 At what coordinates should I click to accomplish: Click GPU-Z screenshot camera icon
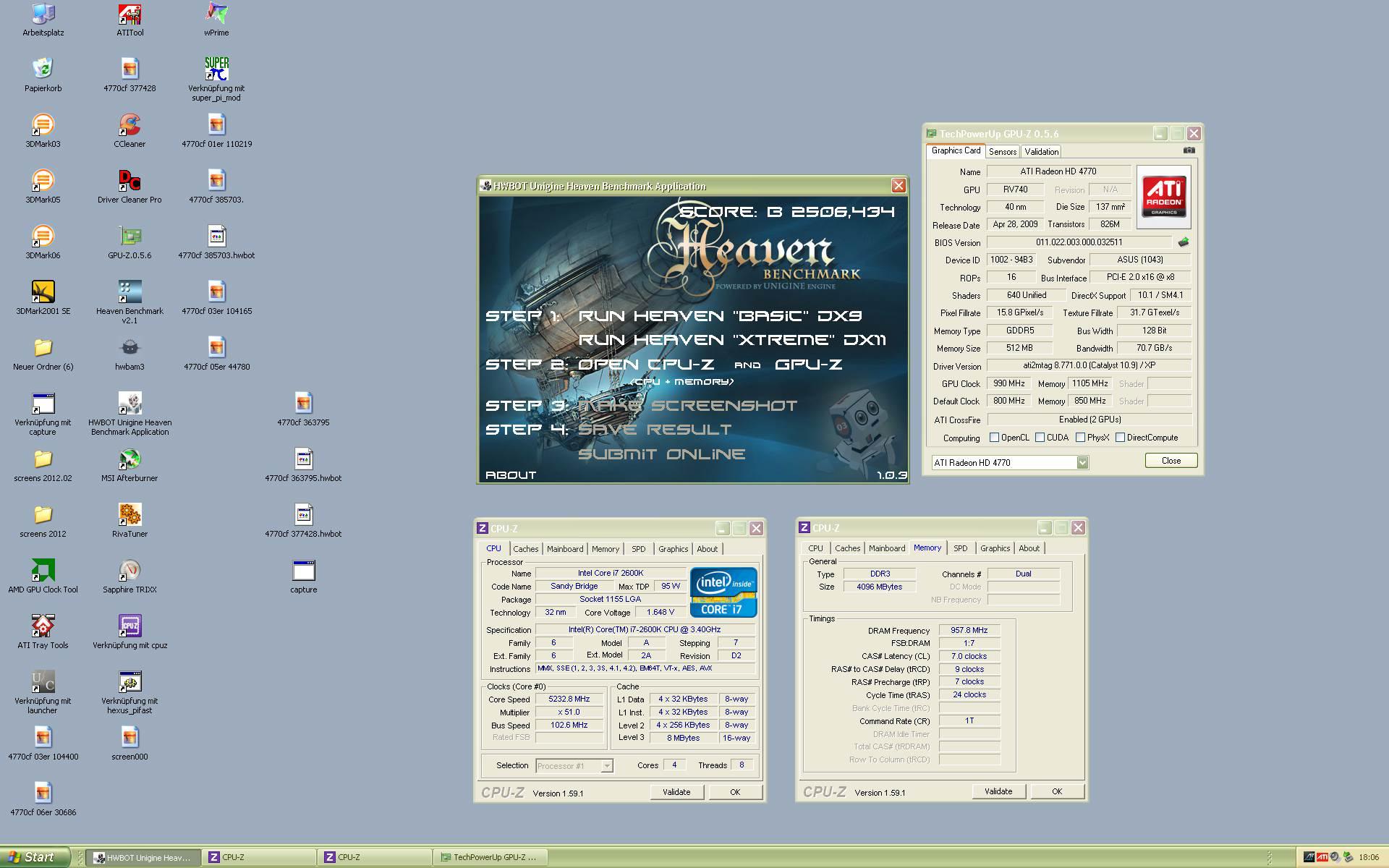pyautogui.click(x=1189, y=150)
